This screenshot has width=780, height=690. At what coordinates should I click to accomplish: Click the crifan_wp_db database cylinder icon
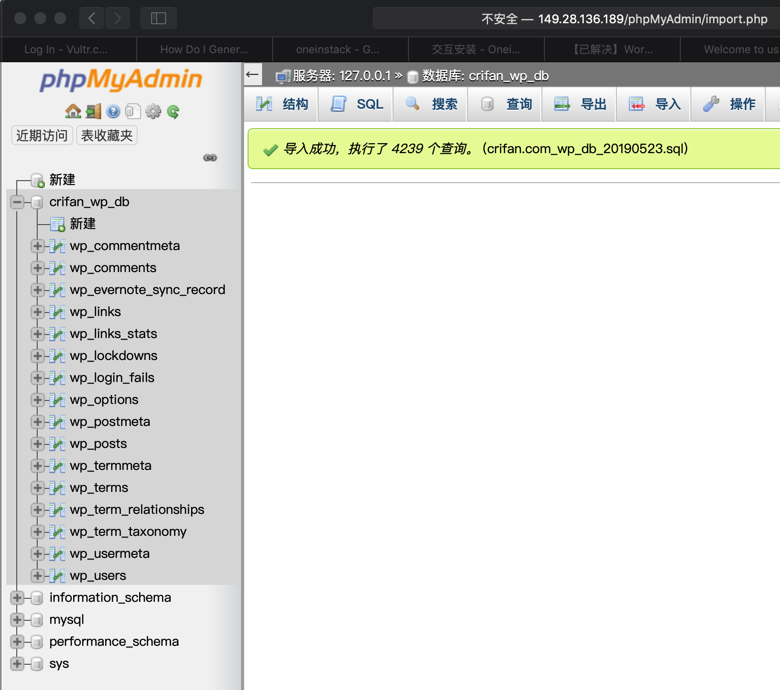tap(37, 202)
